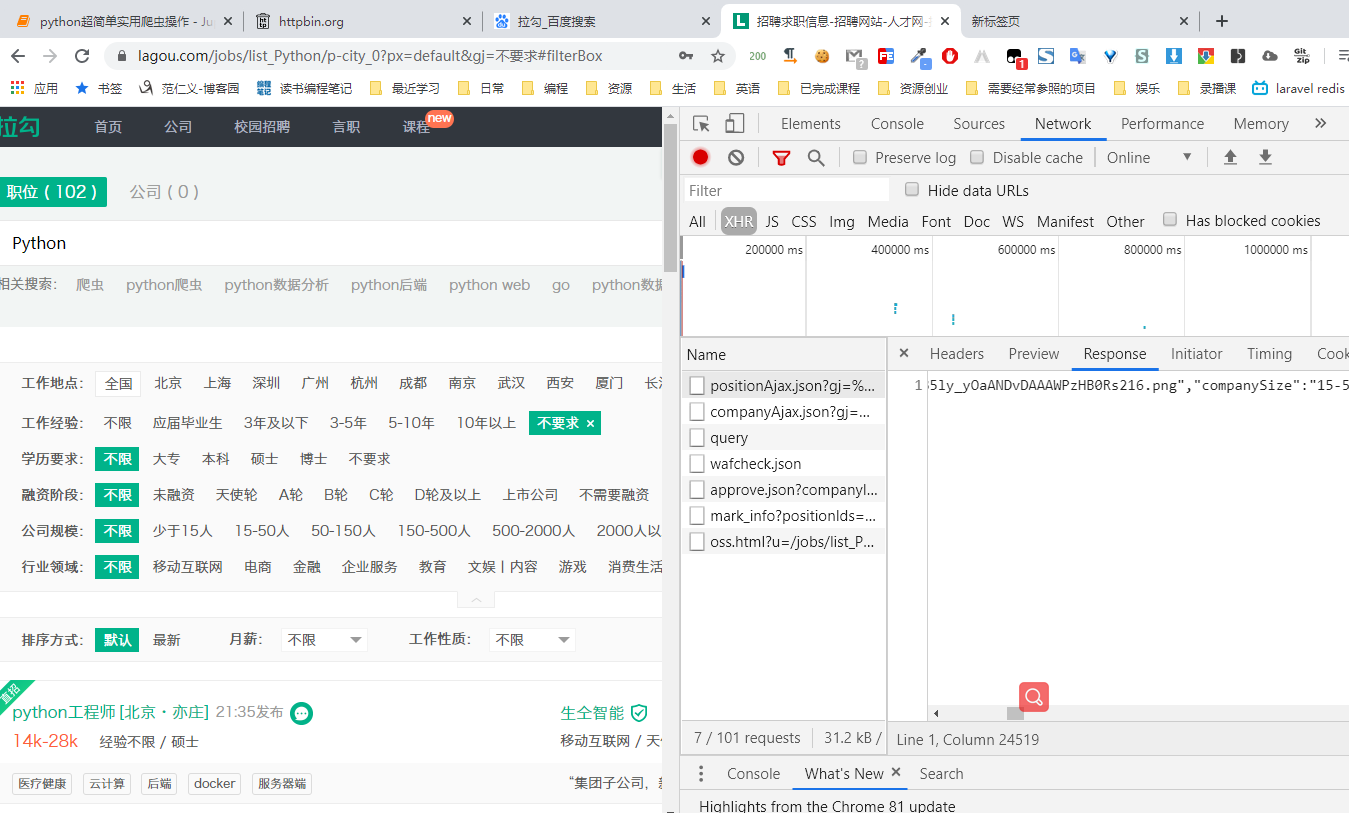Open the Performance tab
Screen dimensions: 1349x813
coord(1162,124)
